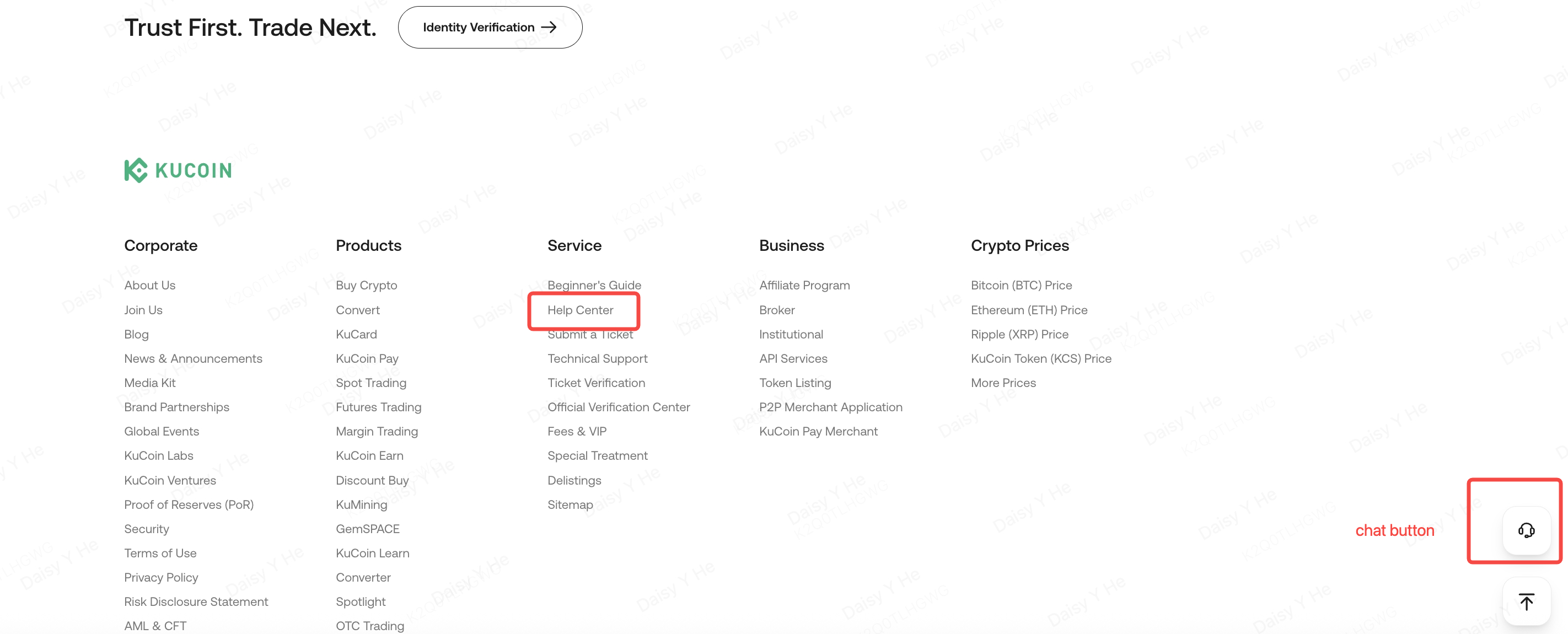Open the Help Center link

click(x=580, y=310)
